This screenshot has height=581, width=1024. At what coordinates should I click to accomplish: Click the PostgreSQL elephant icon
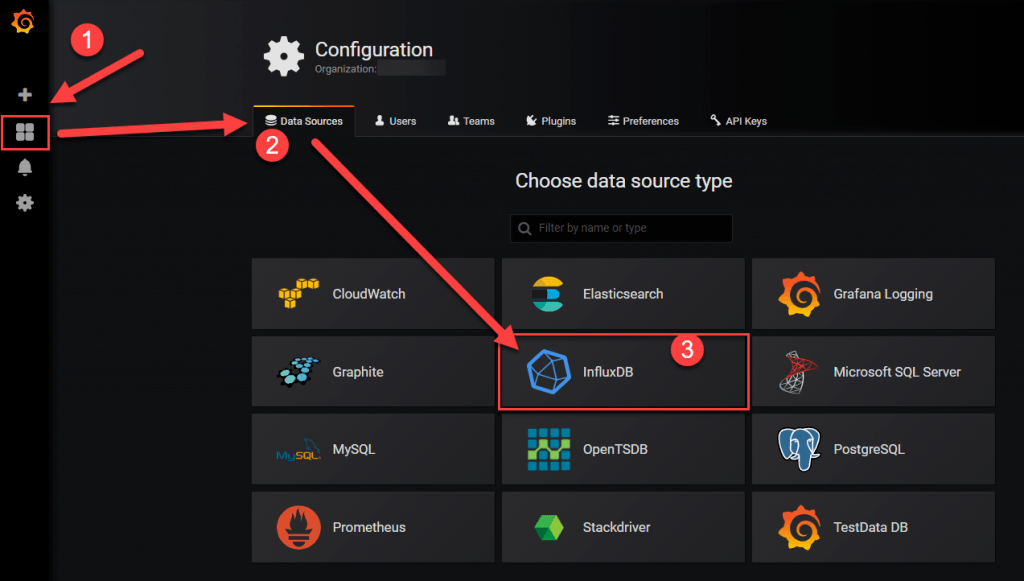(799, 449)
